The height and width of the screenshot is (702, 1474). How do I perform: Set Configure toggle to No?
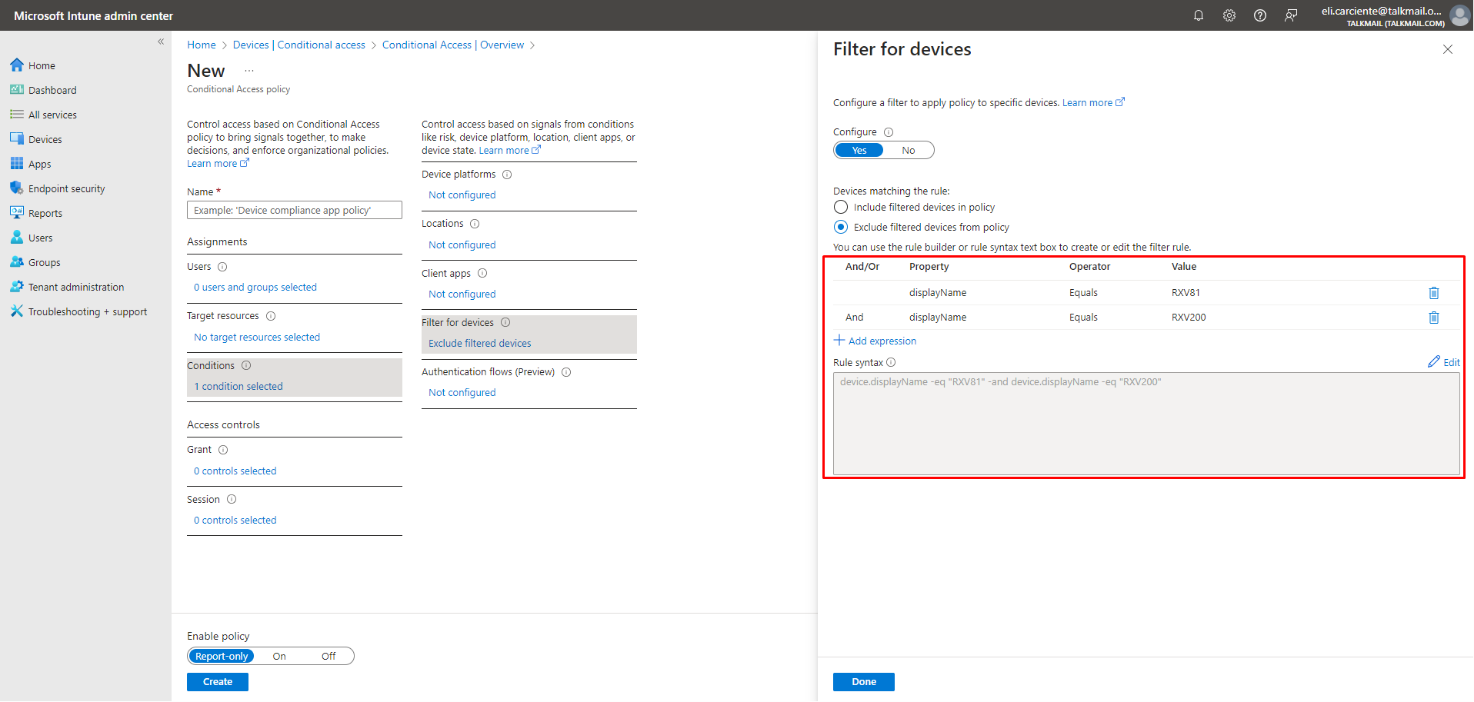tap(908, 150)
